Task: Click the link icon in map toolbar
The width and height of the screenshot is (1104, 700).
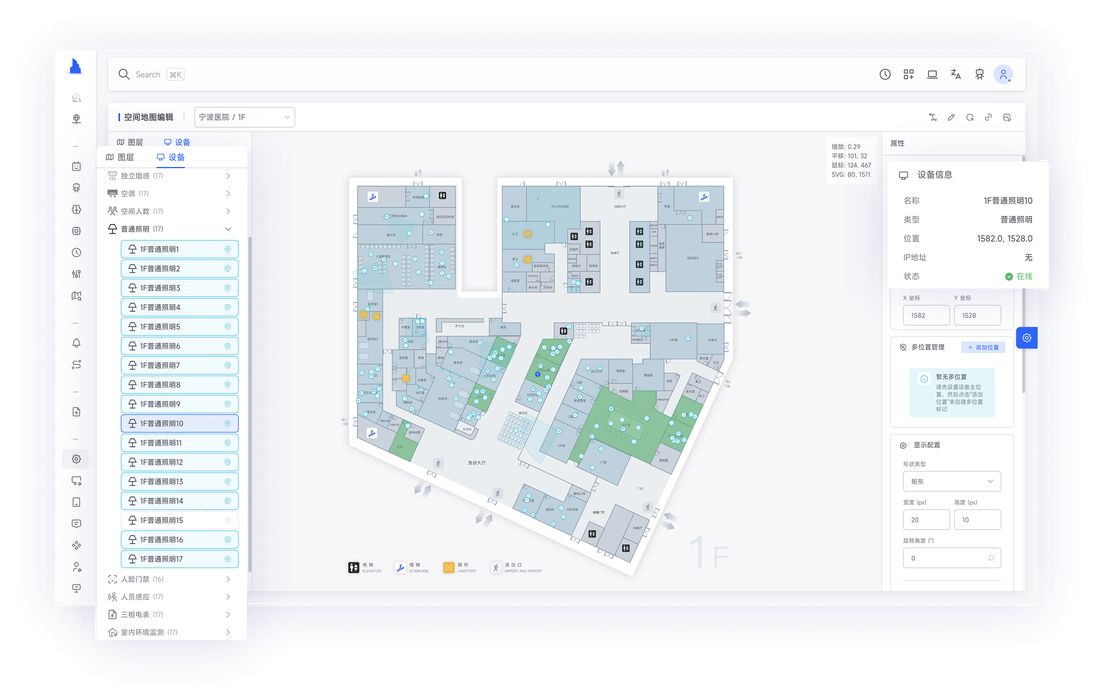Action: pyautogui.click(x=988, y=117)
